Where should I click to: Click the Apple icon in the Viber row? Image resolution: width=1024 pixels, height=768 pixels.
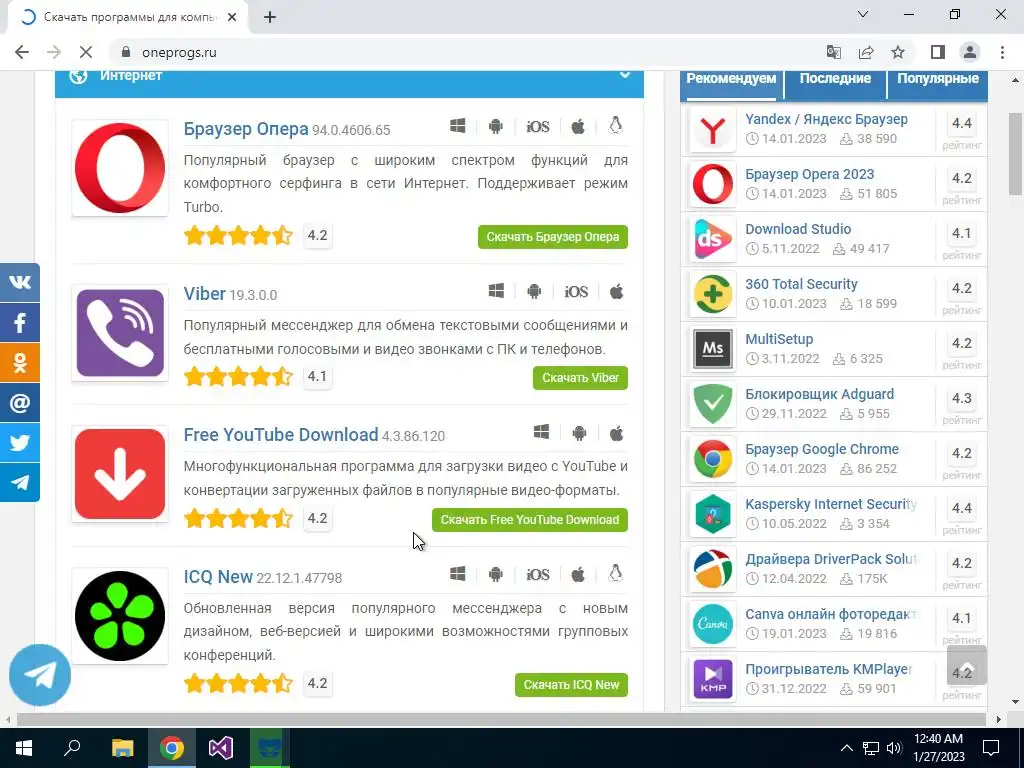coord(616,291)
